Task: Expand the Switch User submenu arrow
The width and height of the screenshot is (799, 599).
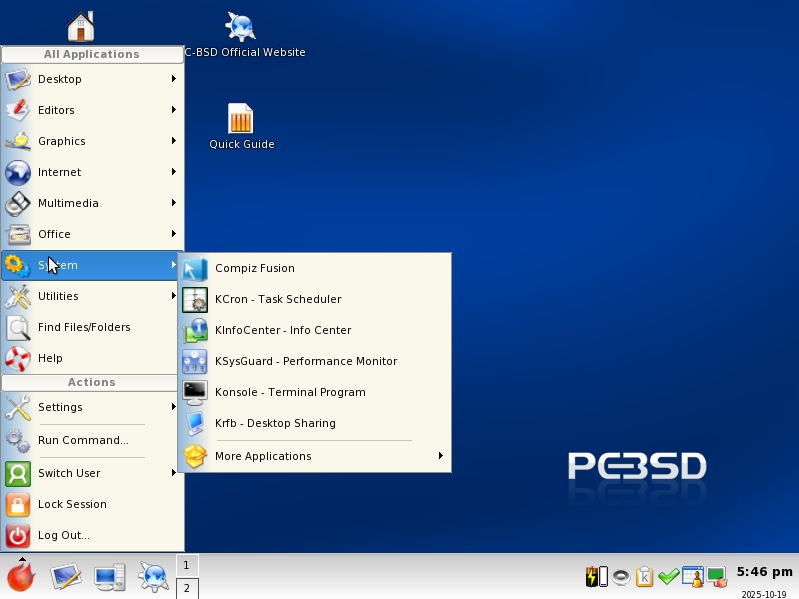Action: (x=174, y=473)
